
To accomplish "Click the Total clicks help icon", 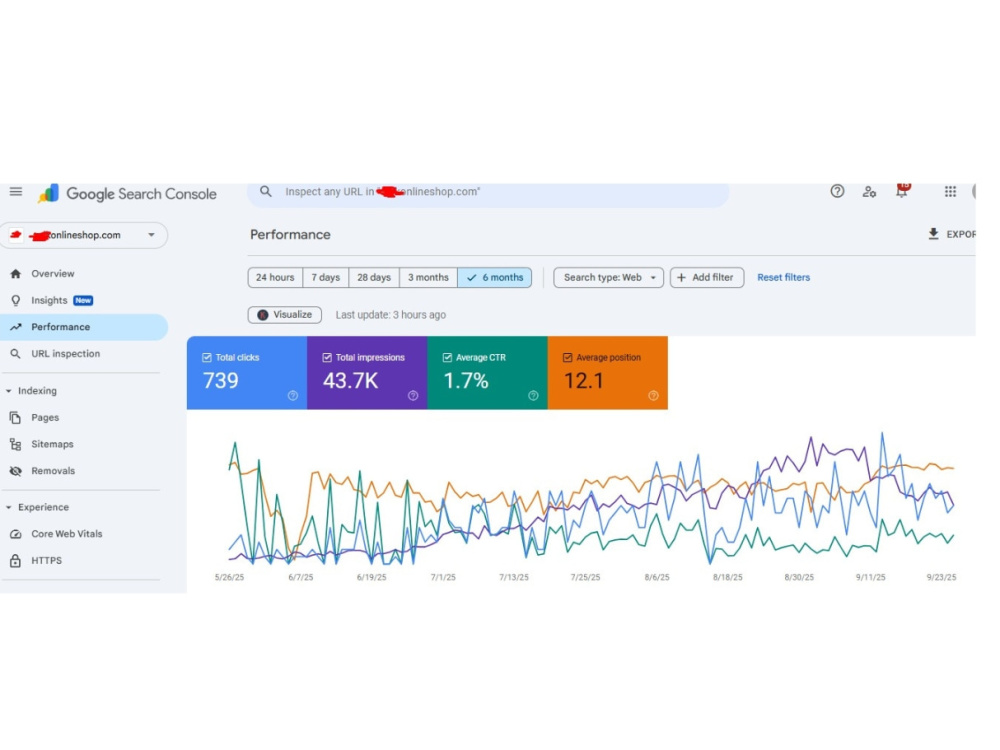I will pyautogui.click(x=293, y=396).
